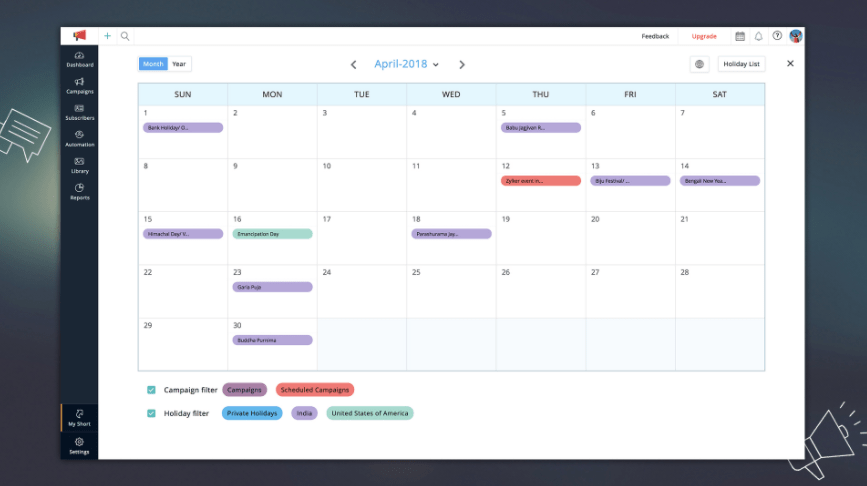
Task: Go to next month arrow
Action: point(462,65)
